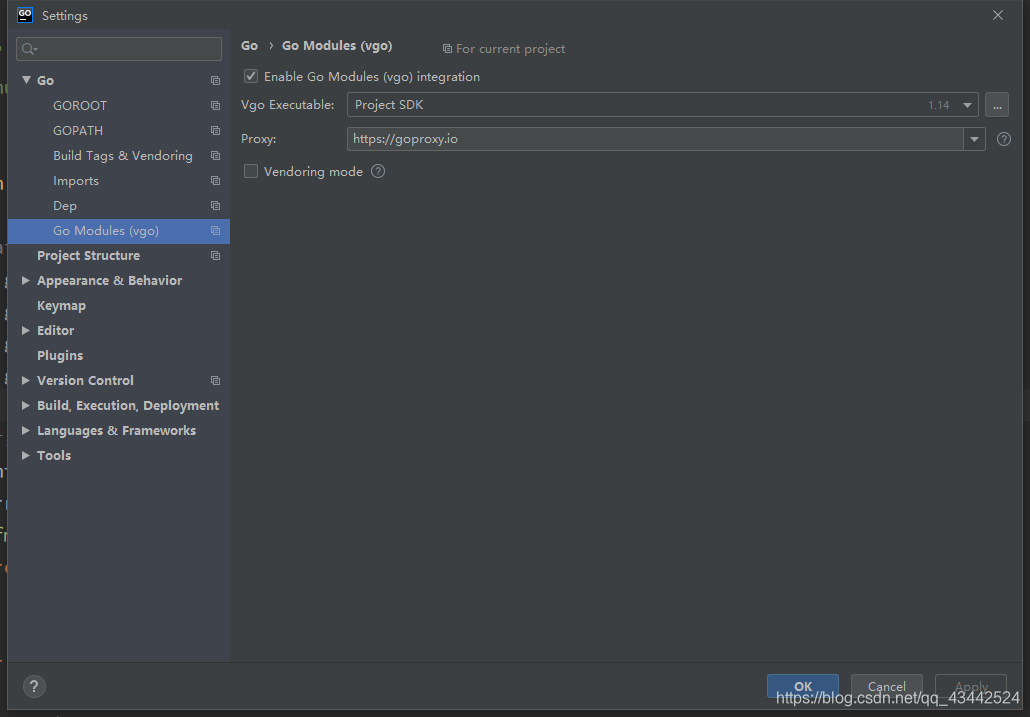Open the Keymap settings page
The image size is (1030, 717).
click(x=61, y=305)
